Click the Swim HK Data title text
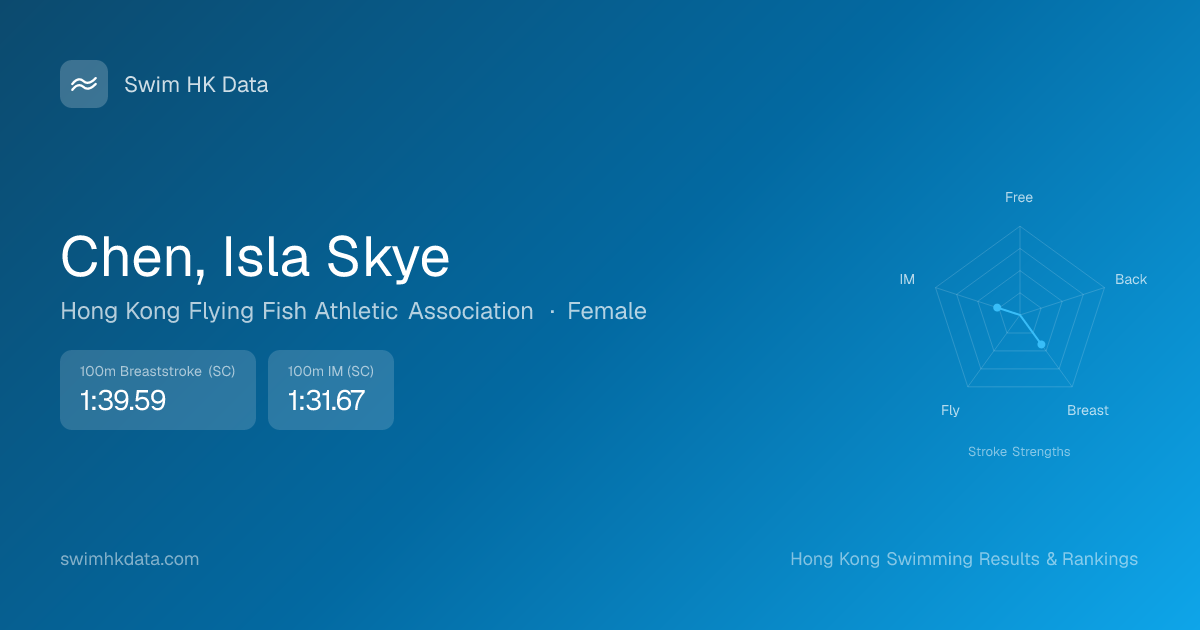This screenshot has height=630, width=1200. pyautogui.click(x=196, y=85)
